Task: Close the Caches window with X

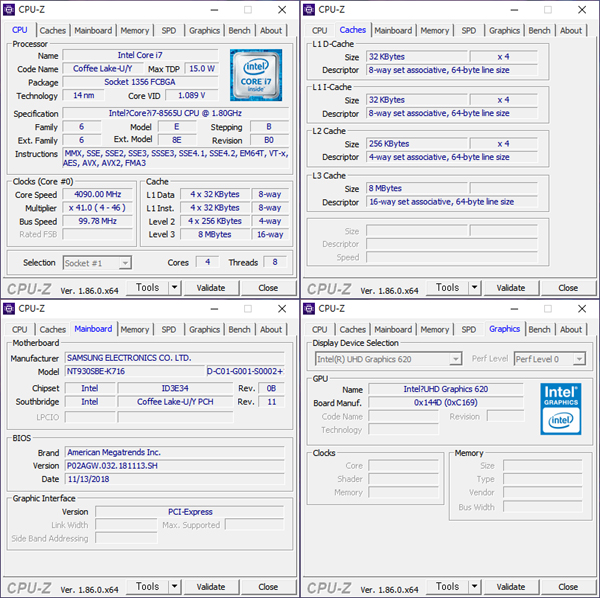Action: [582, 10]
